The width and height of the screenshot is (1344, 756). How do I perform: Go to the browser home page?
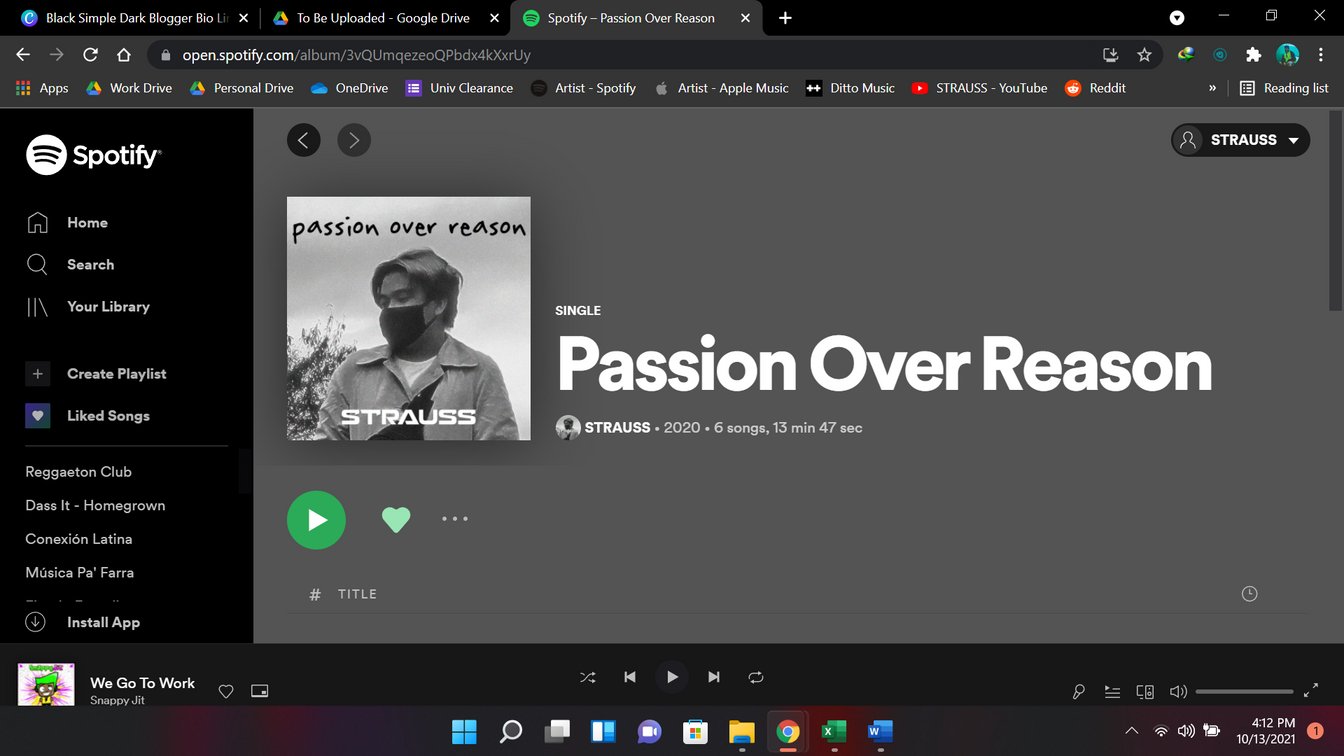tap(124, 55)
